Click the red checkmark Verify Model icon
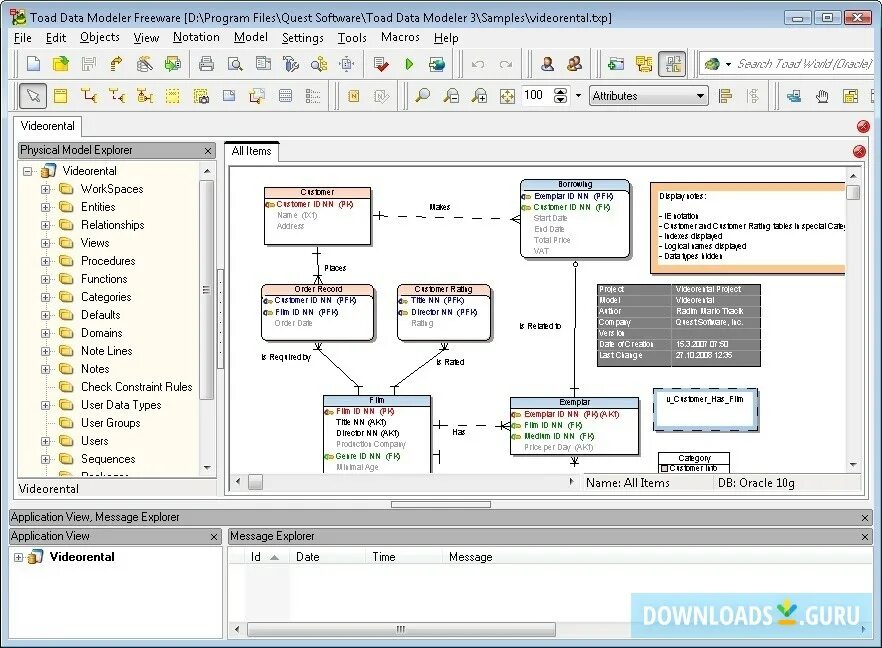This screenshot has height=648, width=882. pyautogui.click(x=381, y=64)
